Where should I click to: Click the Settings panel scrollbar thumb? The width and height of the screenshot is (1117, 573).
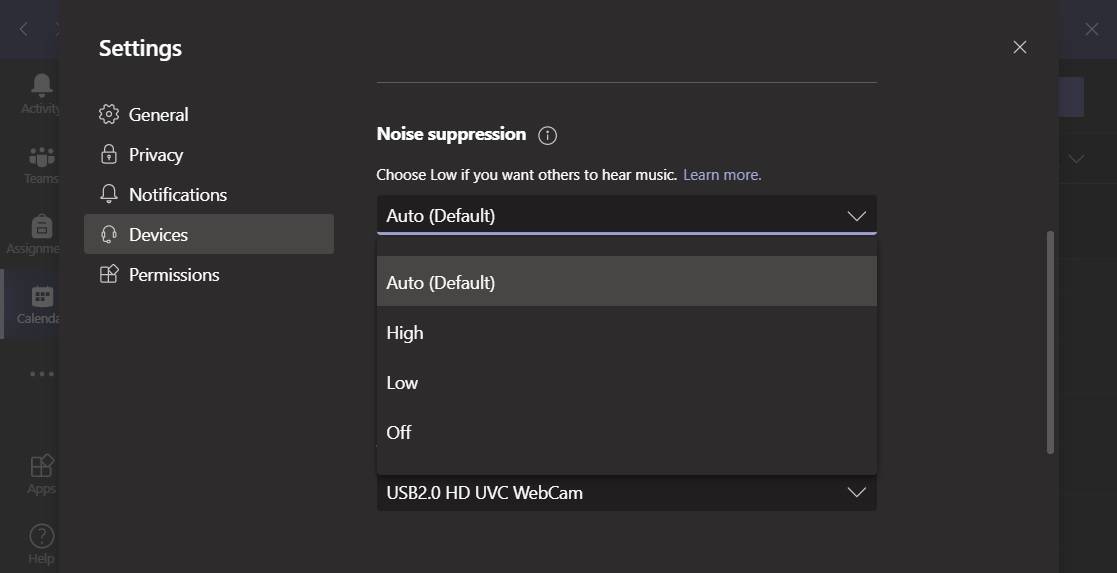pyautogui.click(x=1049, y=342)
